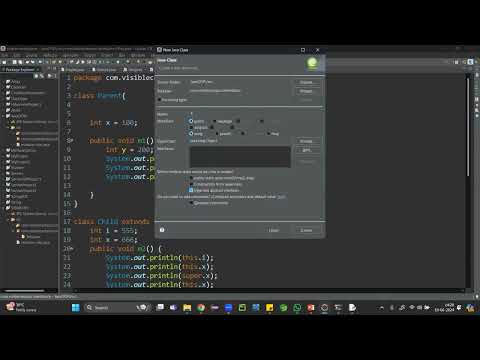The width and height of the screenshot is (480, 360).
Task: Enable the Generate comments checkbox
Action: click(x=191, y=203)
